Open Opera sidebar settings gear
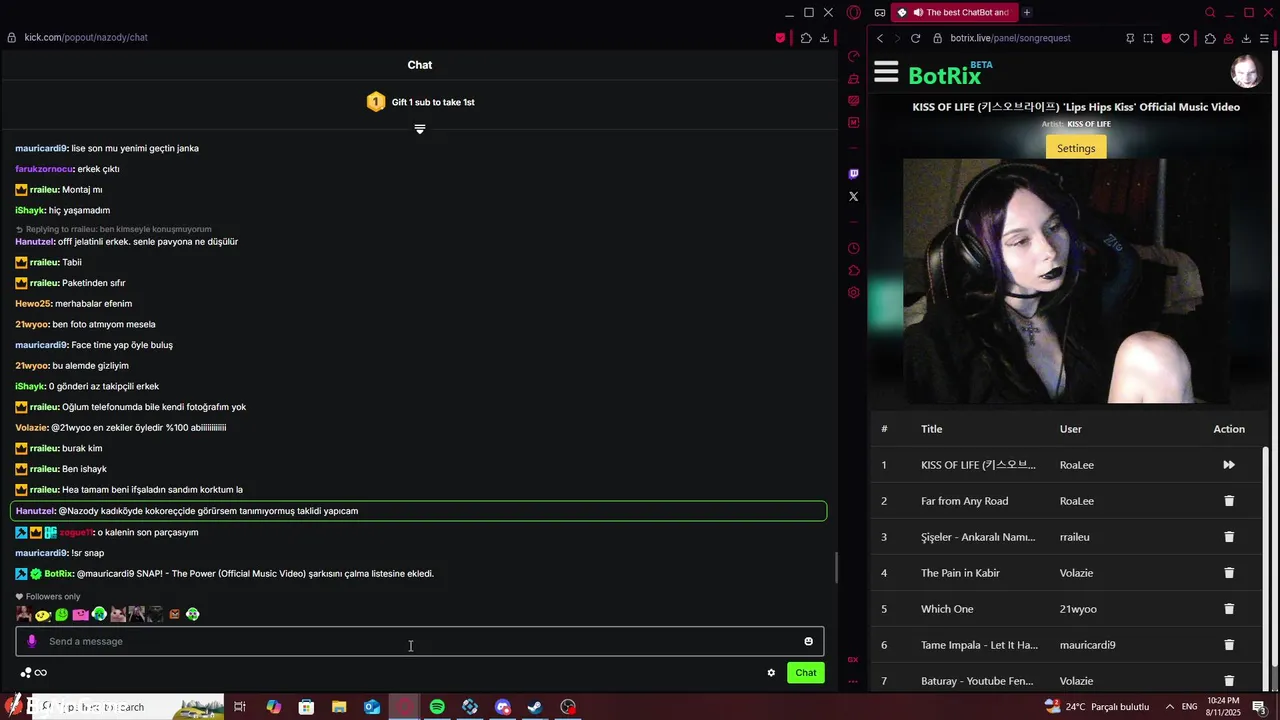The width and height of the screenshot is (1280, 720). click(853, 293)
